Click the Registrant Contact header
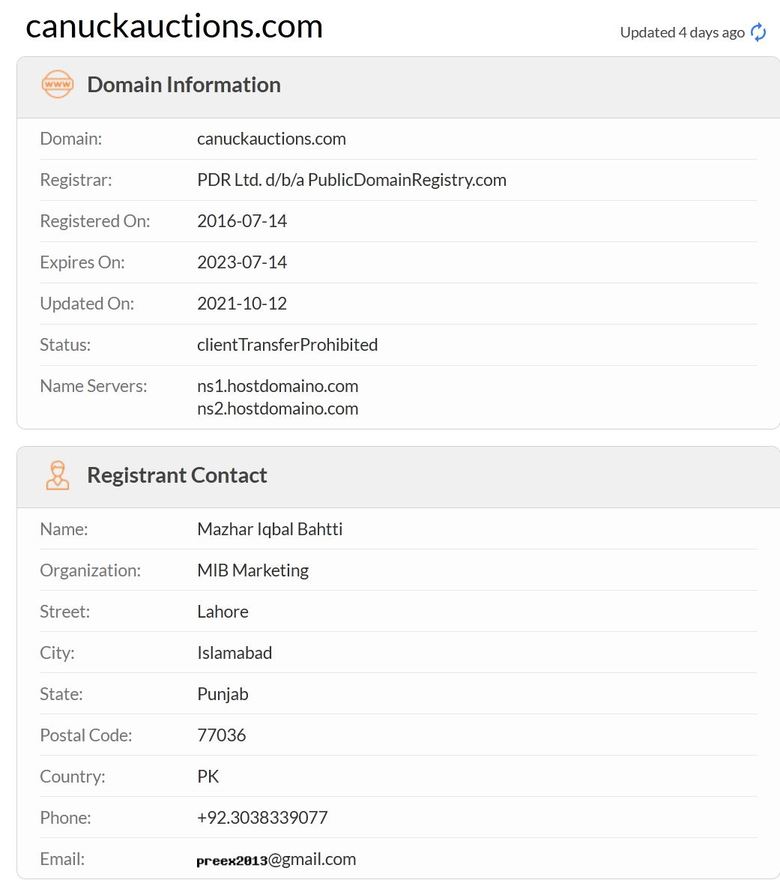Viewport: 780px width, 892px height. pos(177,476)
